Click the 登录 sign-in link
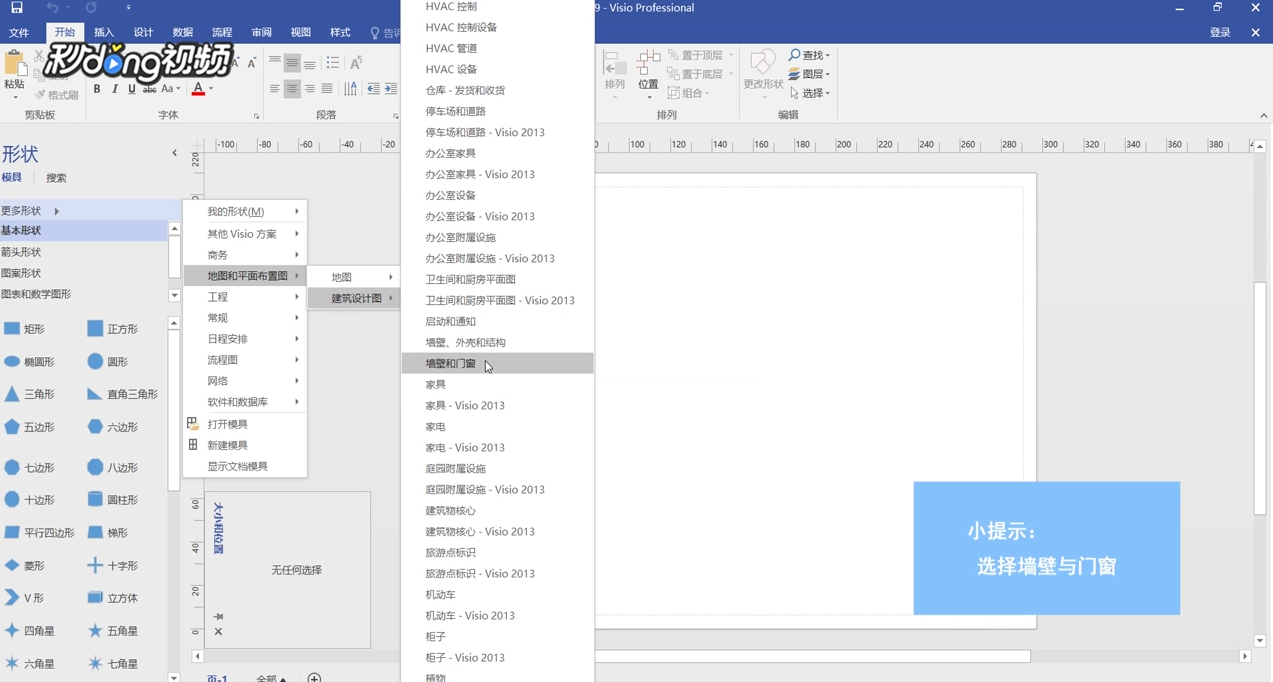The width and height of the screenshot is (1273, 682). click(1220, 33)
